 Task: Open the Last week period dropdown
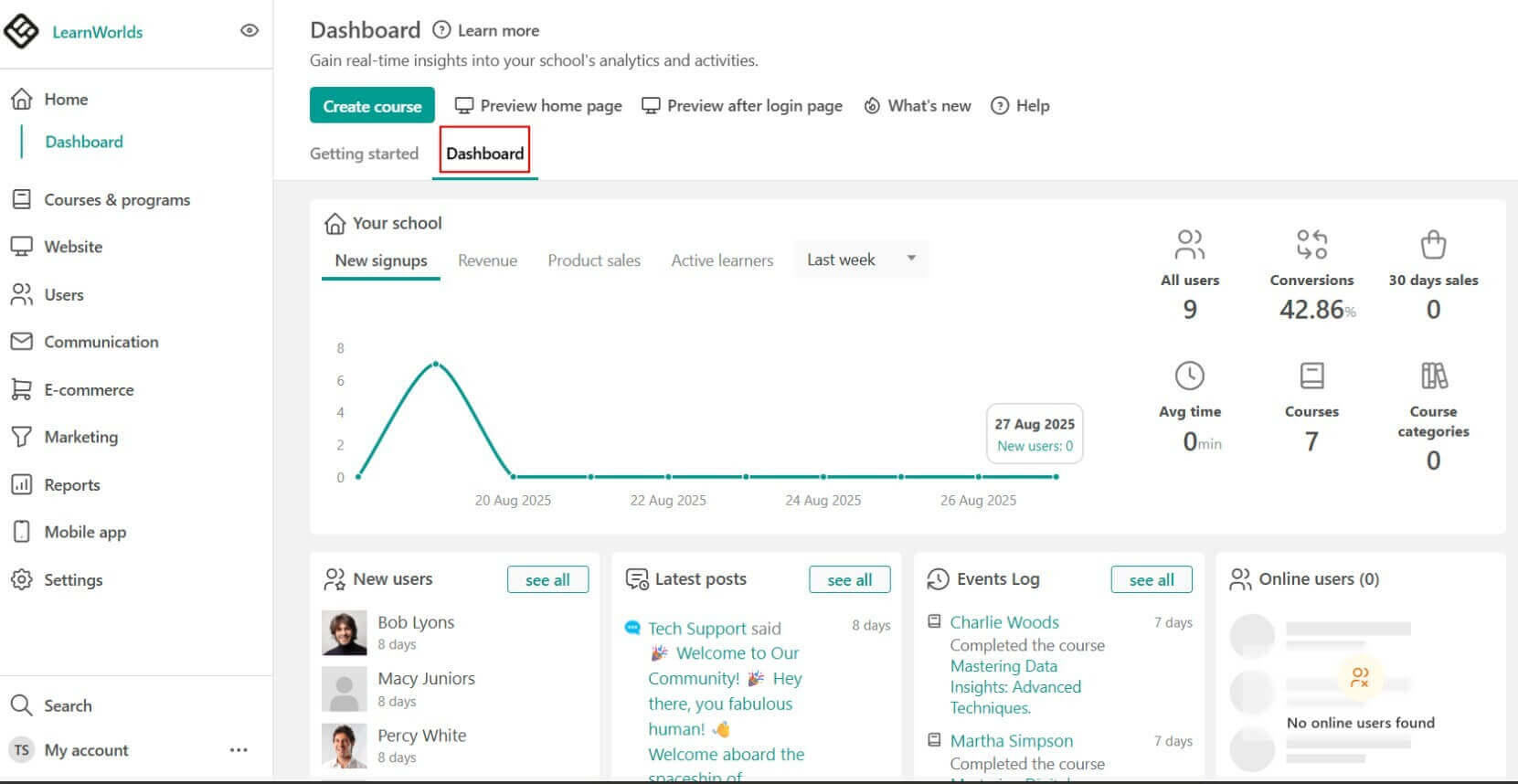click(860, 260)
